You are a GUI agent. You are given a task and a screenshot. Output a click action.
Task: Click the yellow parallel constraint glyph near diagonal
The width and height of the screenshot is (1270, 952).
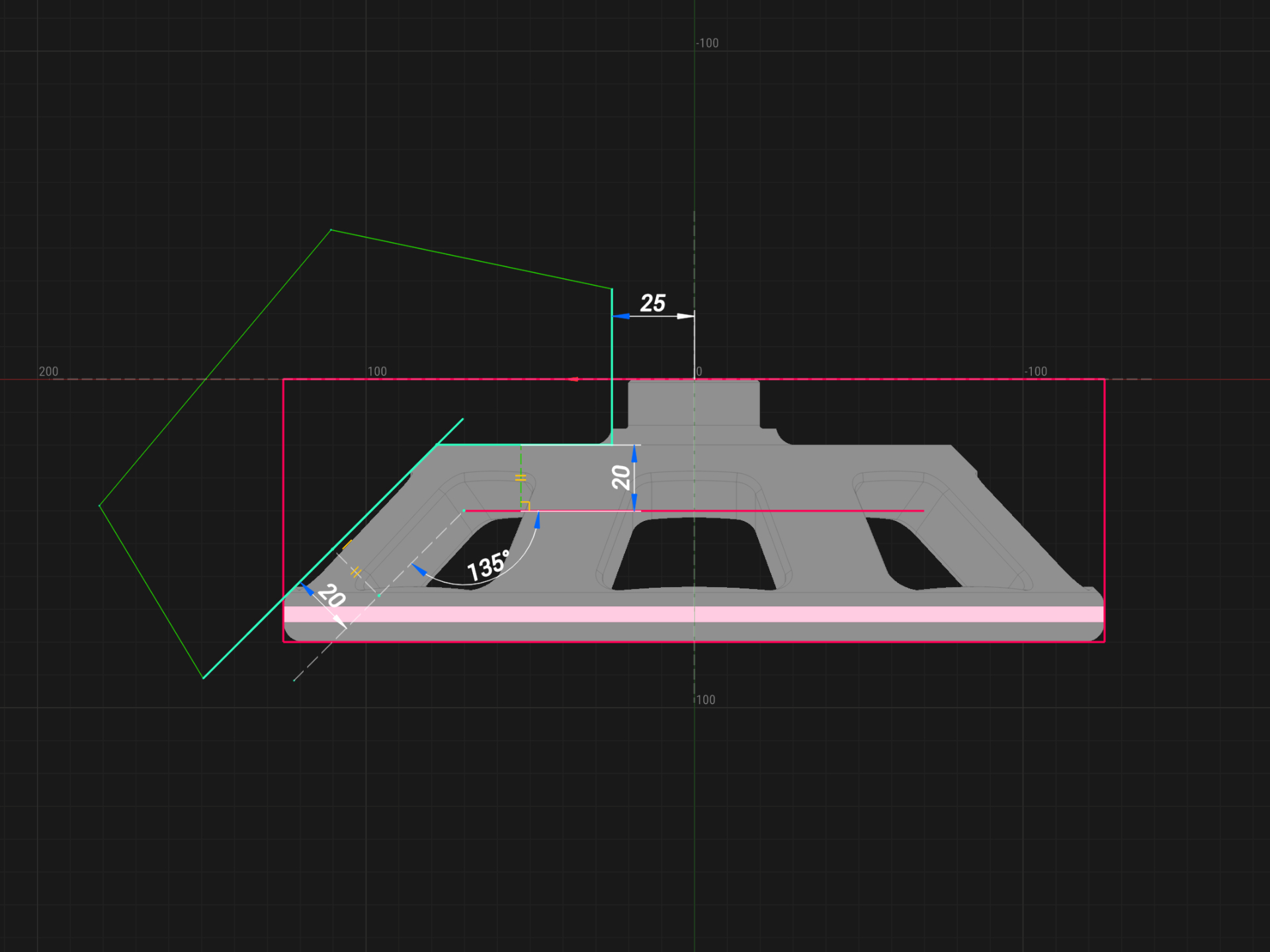pos(356,572)
